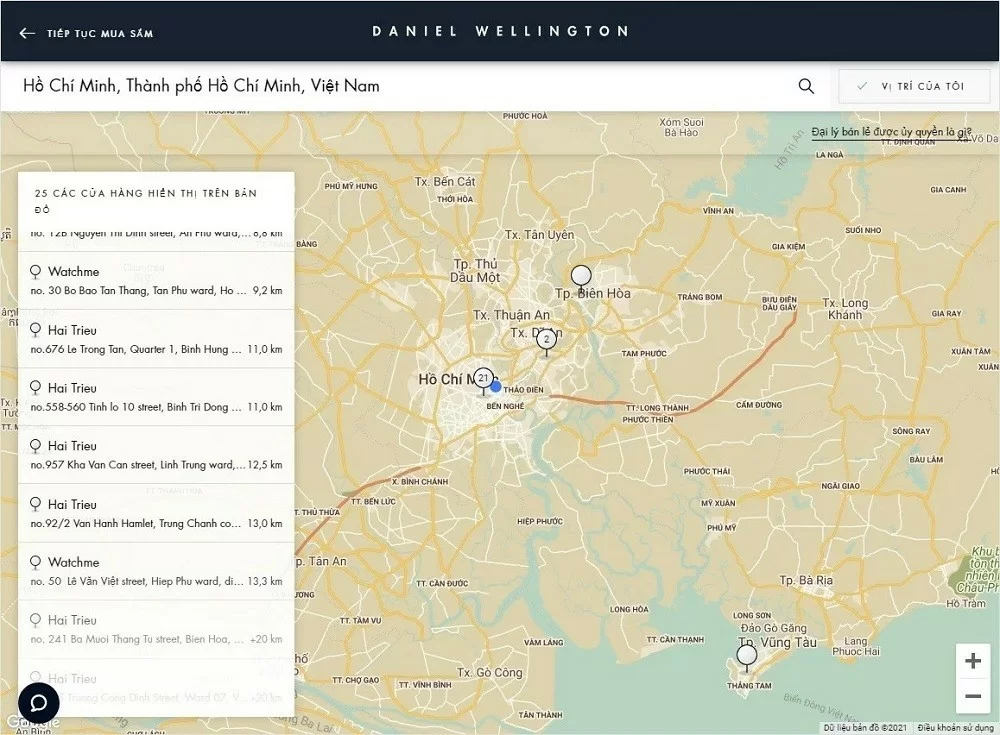
Task: Click the store pin near Biên Hòa
Action: (x=581, y=276)
